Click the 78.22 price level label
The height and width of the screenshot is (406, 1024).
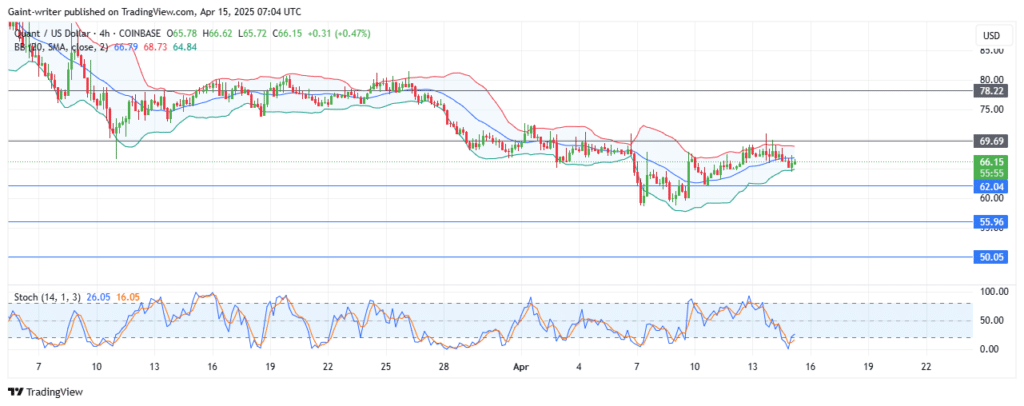pos(991,91)
